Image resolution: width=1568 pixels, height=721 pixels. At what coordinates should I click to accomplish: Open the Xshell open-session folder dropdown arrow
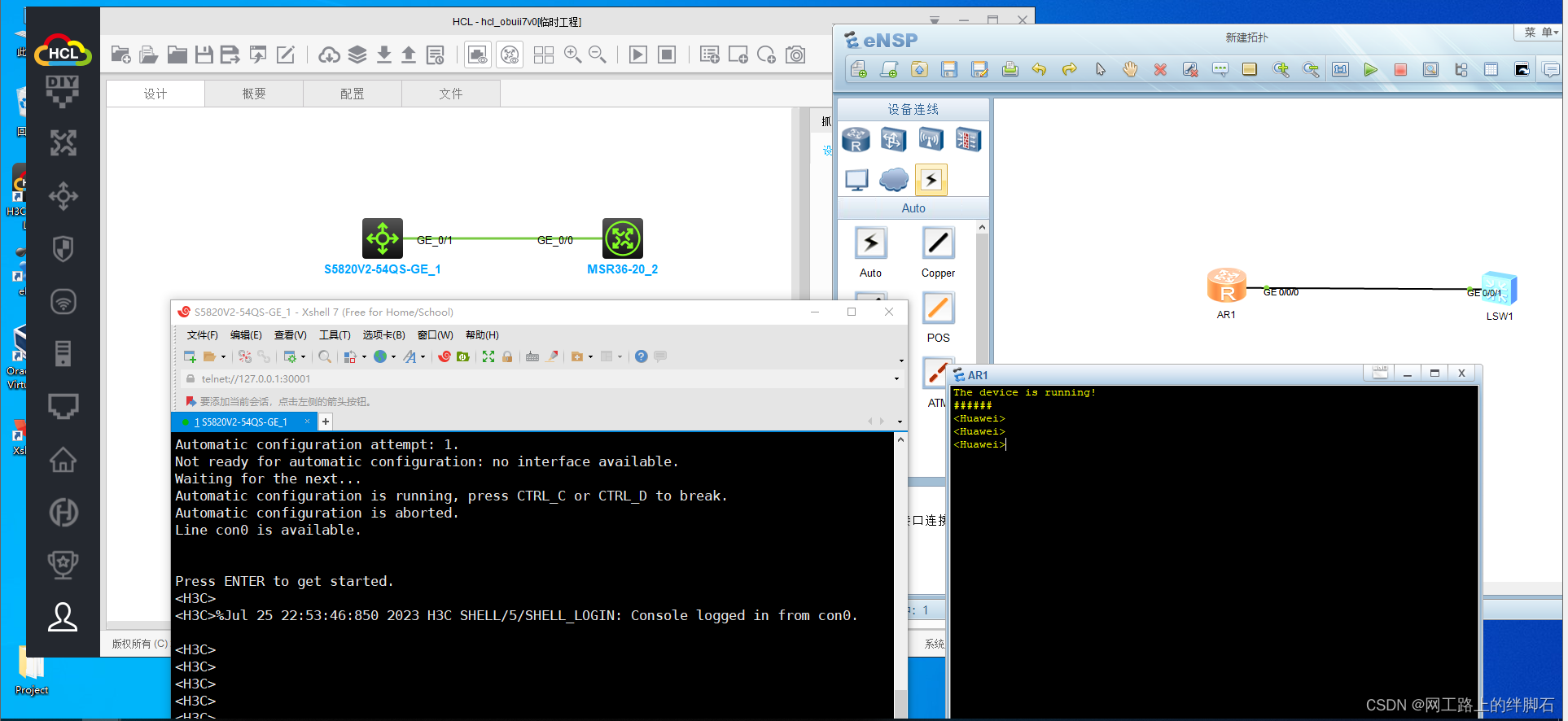point(223,356)
